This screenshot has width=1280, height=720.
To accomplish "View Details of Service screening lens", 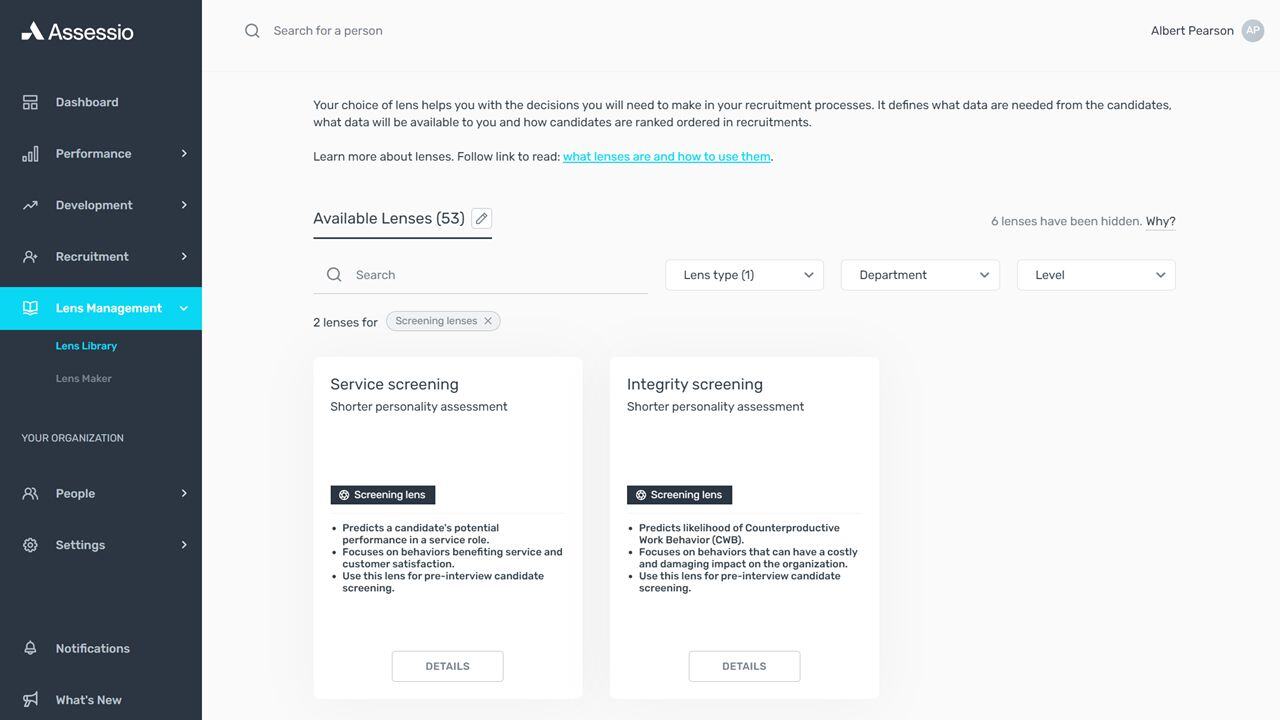I will click(447, 666).
